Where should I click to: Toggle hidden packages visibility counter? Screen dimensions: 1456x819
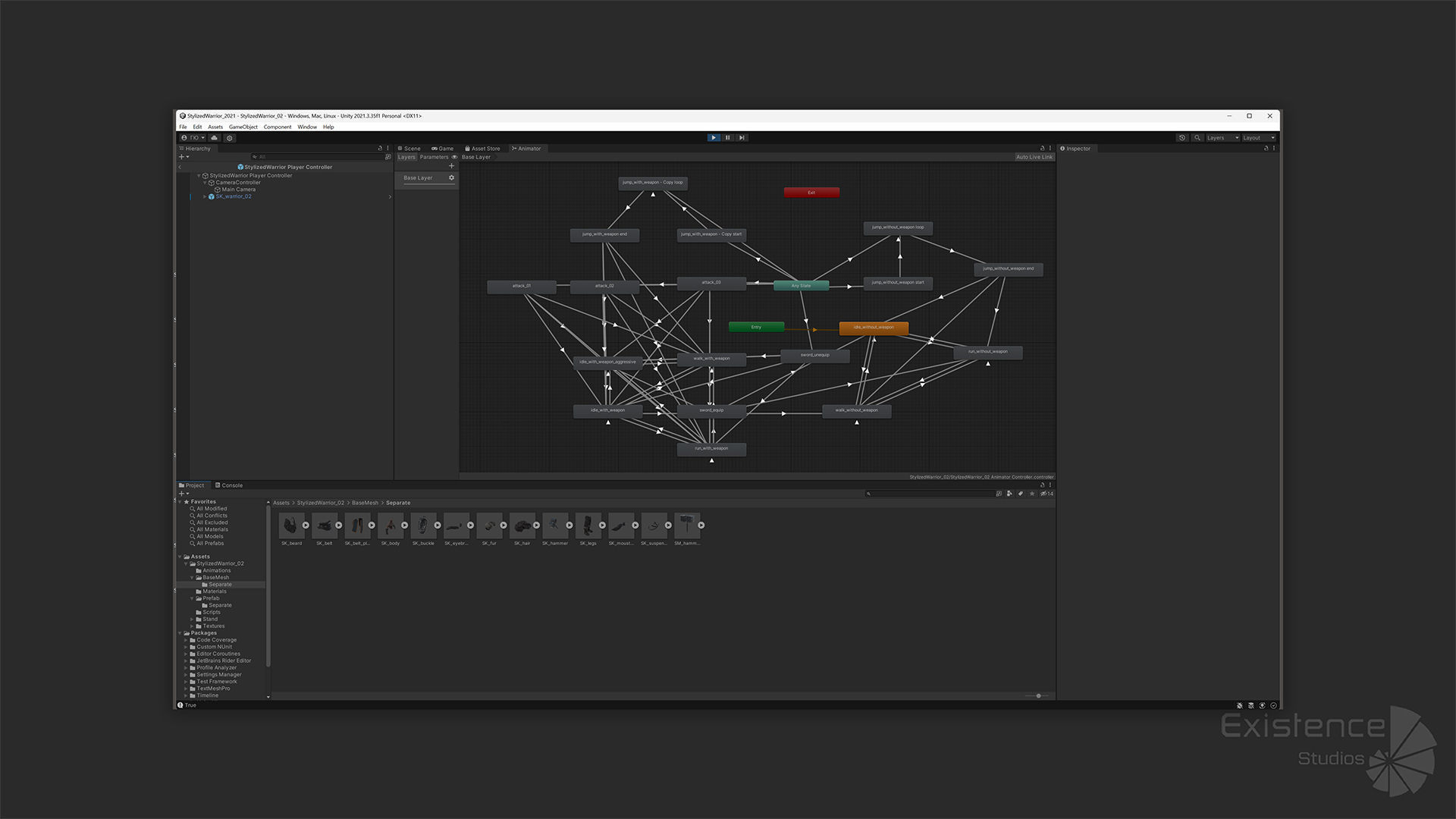tap(1047, 494)
